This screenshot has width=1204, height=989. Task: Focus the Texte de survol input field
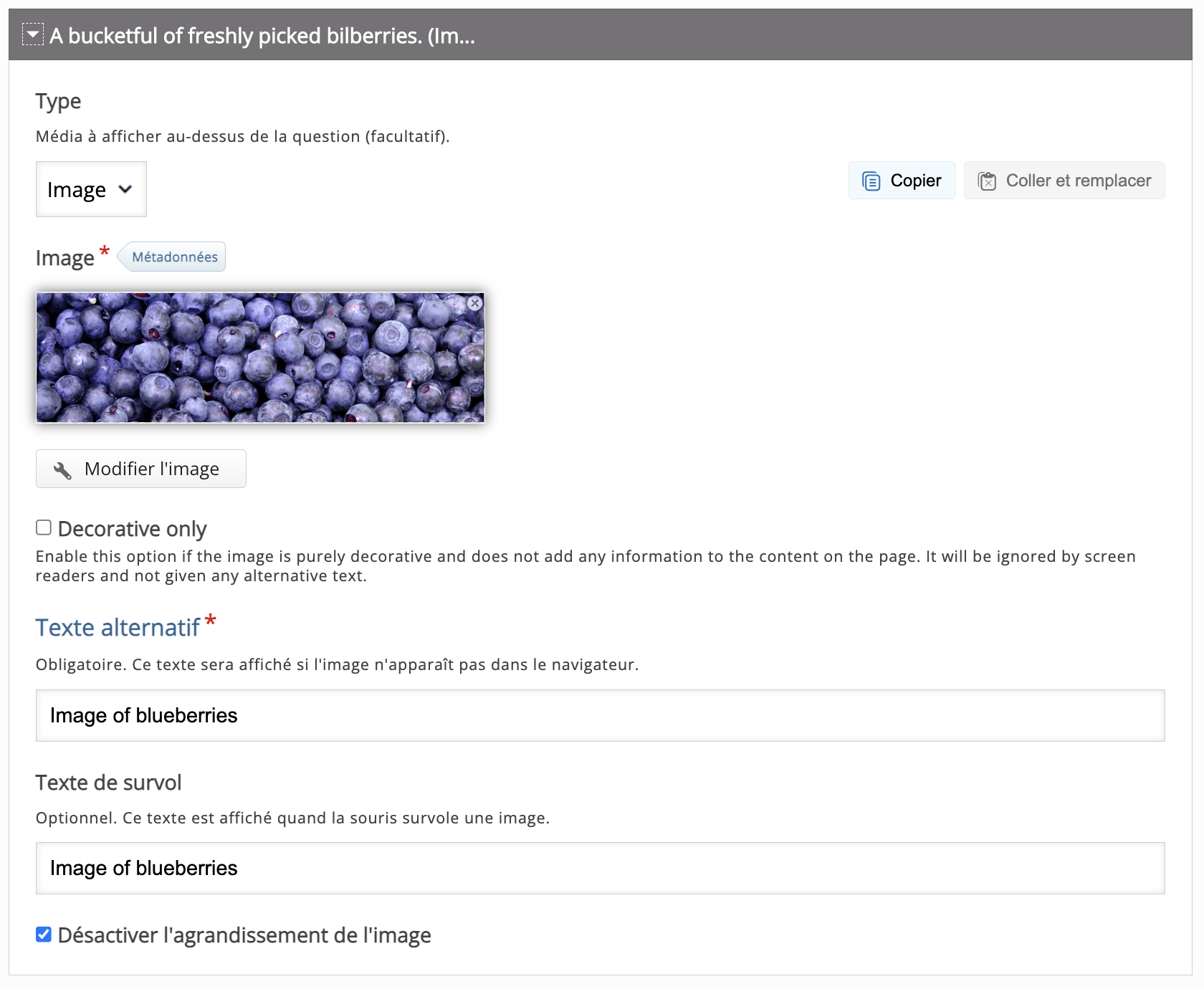(600, 868)
